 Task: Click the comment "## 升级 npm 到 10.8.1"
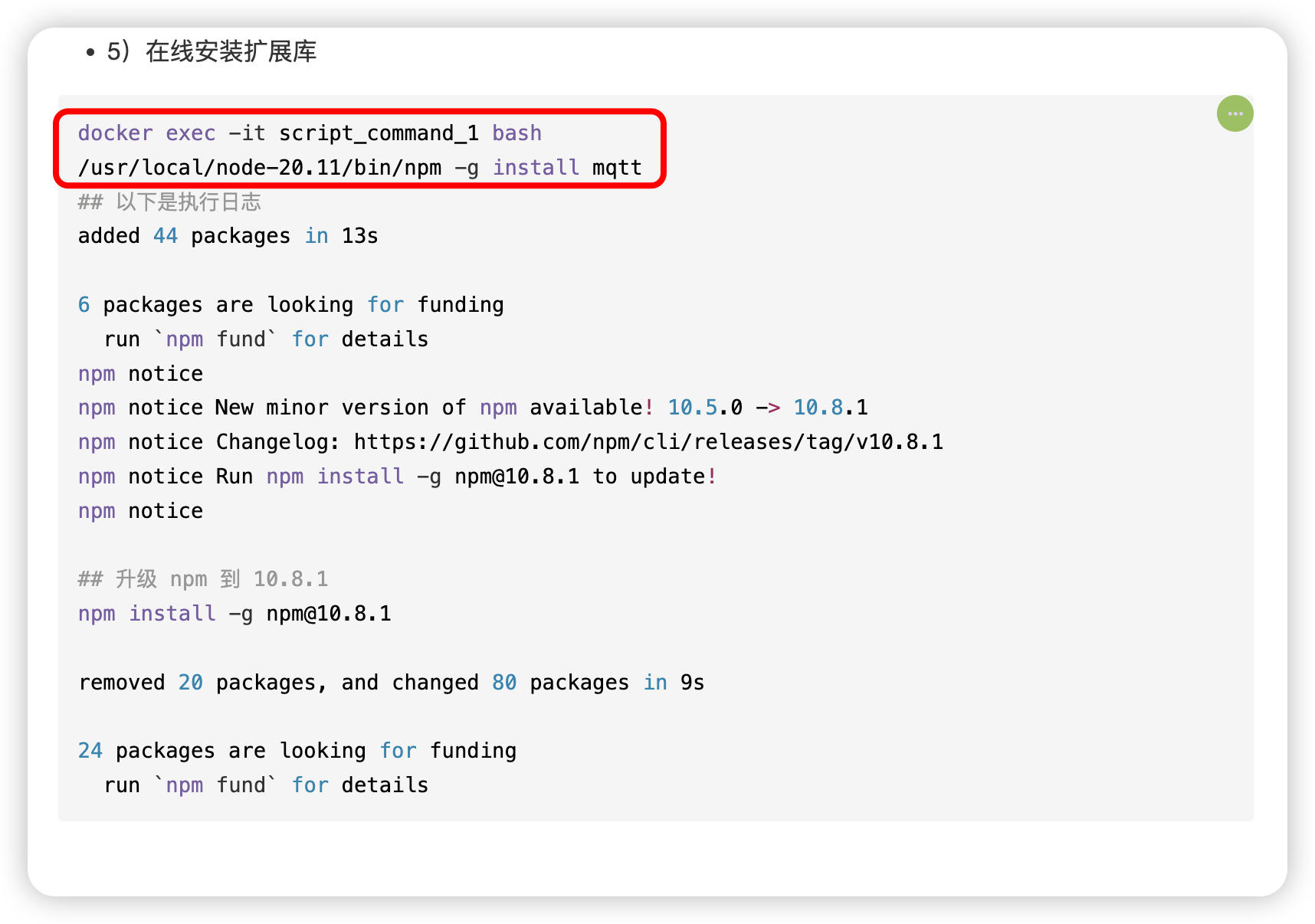click(x=203, y=579)
